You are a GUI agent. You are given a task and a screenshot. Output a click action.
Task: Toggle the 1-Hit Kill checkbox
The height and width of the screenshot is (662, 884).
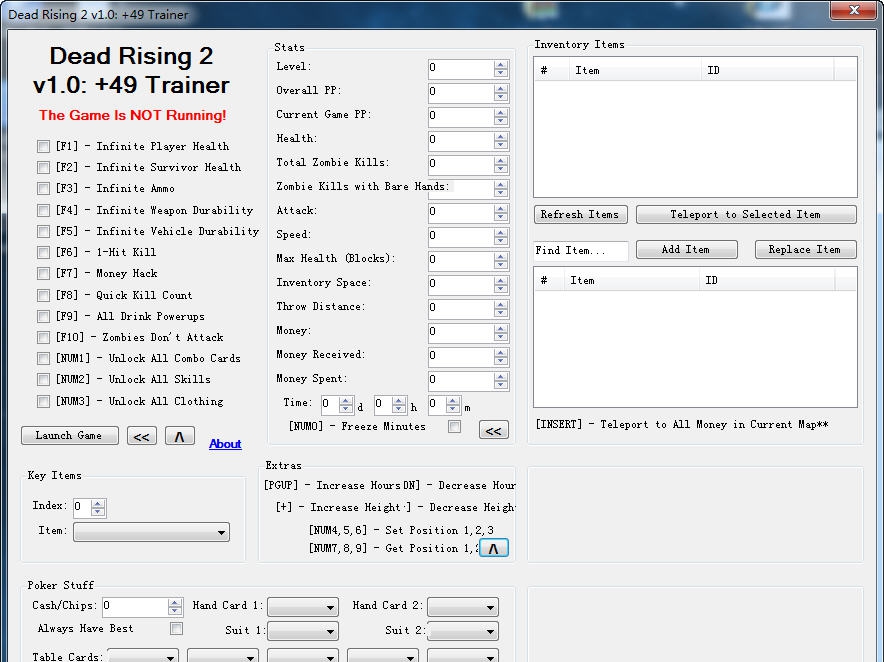(x=43, y=253)
